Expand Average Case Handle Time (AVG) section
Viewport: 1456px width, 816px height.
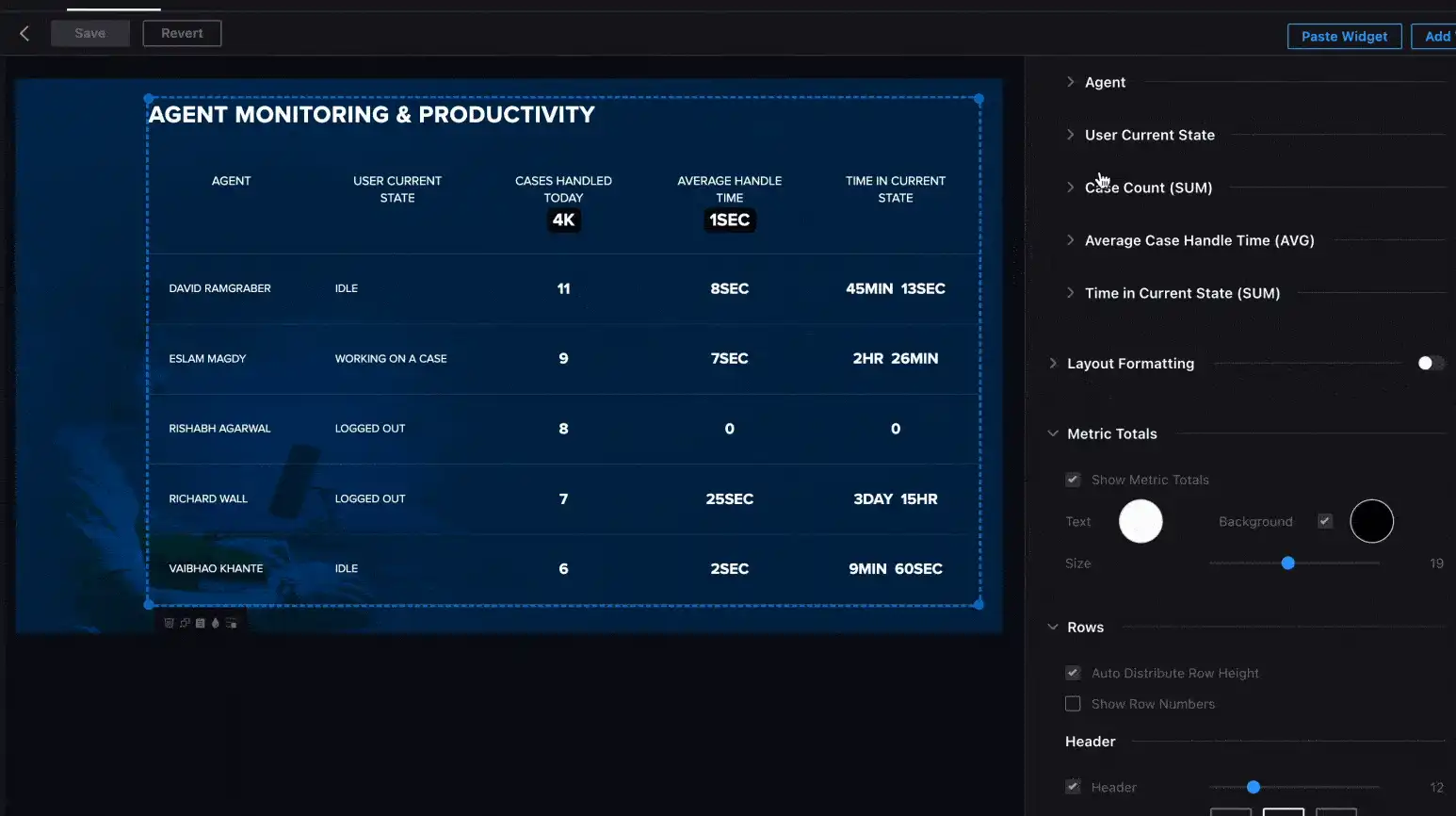(x=1071, y=240)
